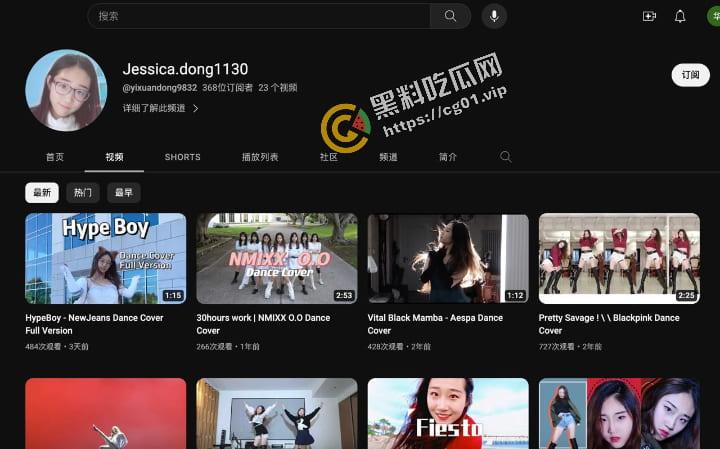Viewport: 720px width, 449px height.
Task: Switch to the SHORTS tab
Action: click(x=182, y=157)
